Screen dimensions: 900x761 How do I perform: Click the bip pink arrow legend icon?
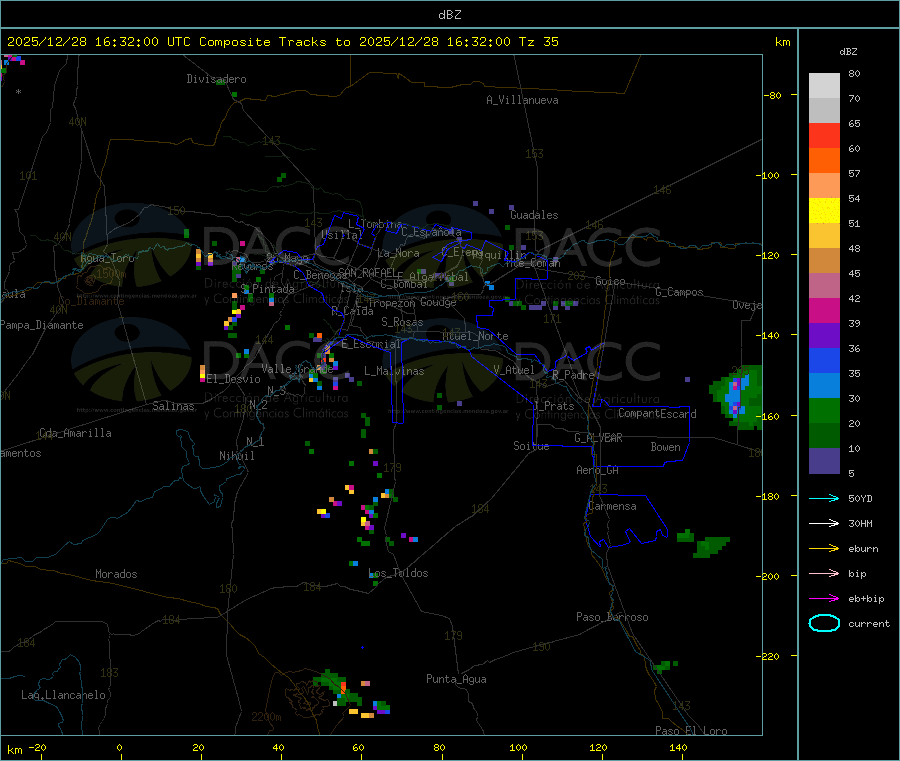pyautogui.click(x=824, y=573)
